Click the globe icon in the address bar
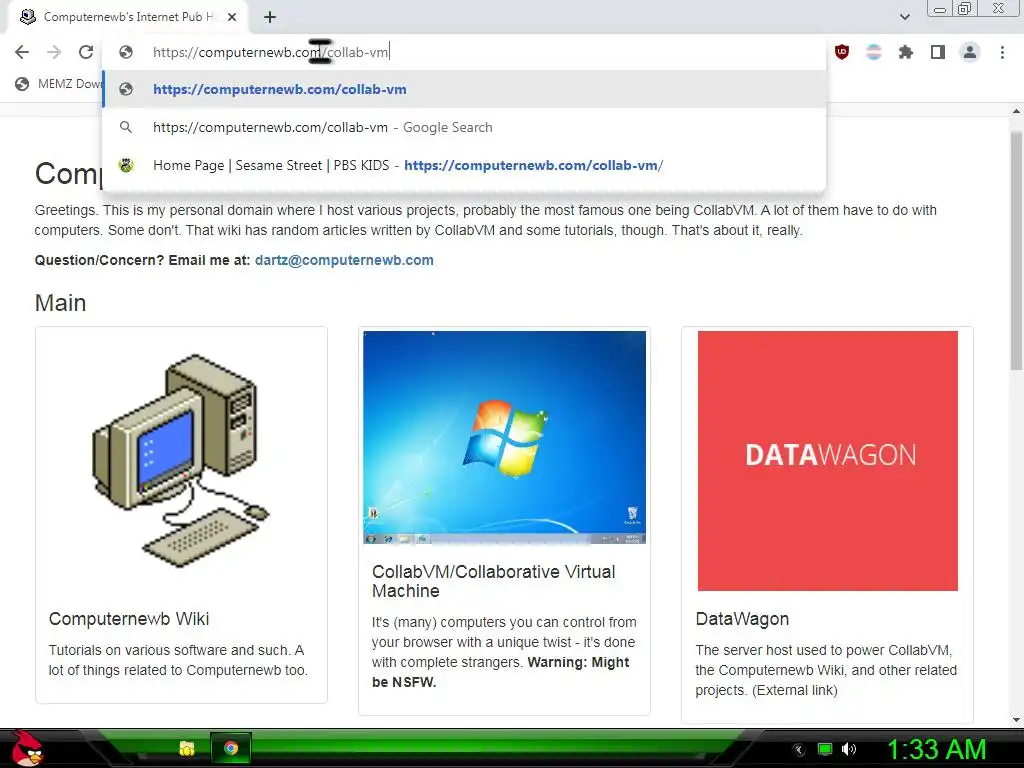Image resolution: width=1024 pixels, height=768 pixels. coord(126,52)
